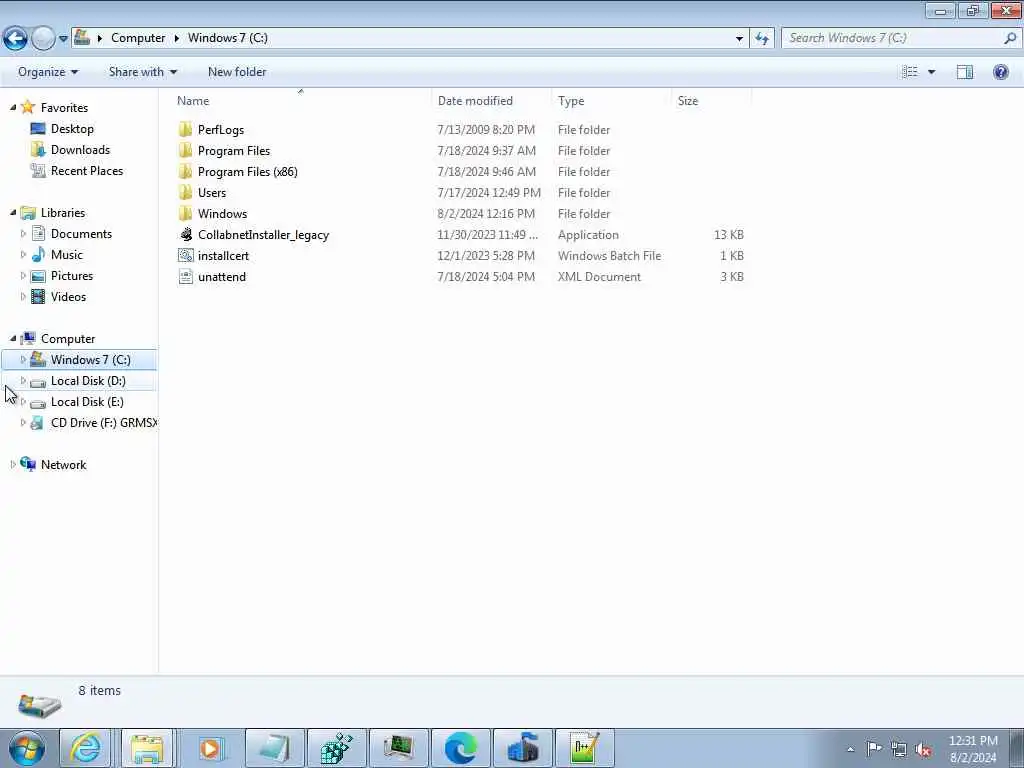Image resolution: width=1024 pixels, height=768 pixels.
Task: Open Desktop in Favorites
Action: click(72, 129)
